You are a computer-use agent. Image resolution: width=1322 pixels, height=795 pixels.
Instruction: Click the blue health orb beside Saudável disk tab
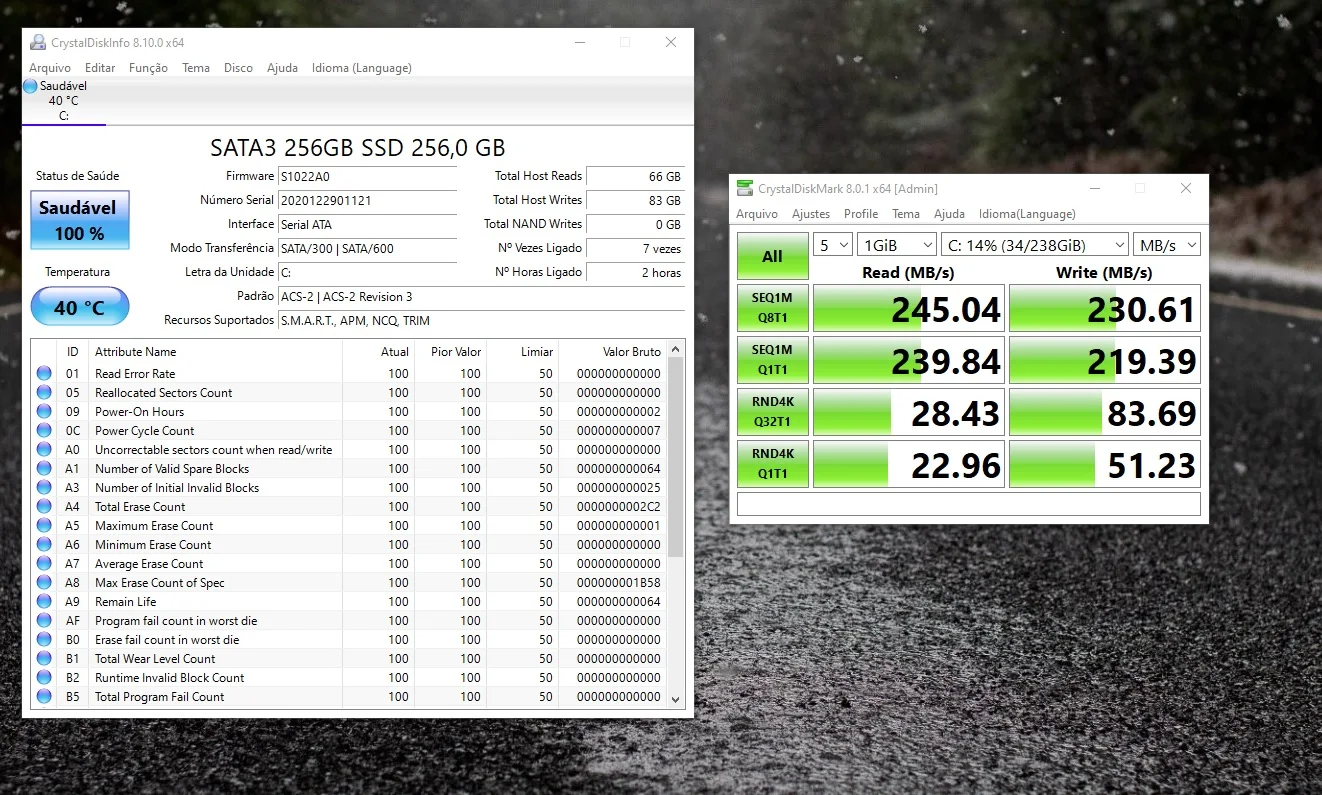(30, 86)
